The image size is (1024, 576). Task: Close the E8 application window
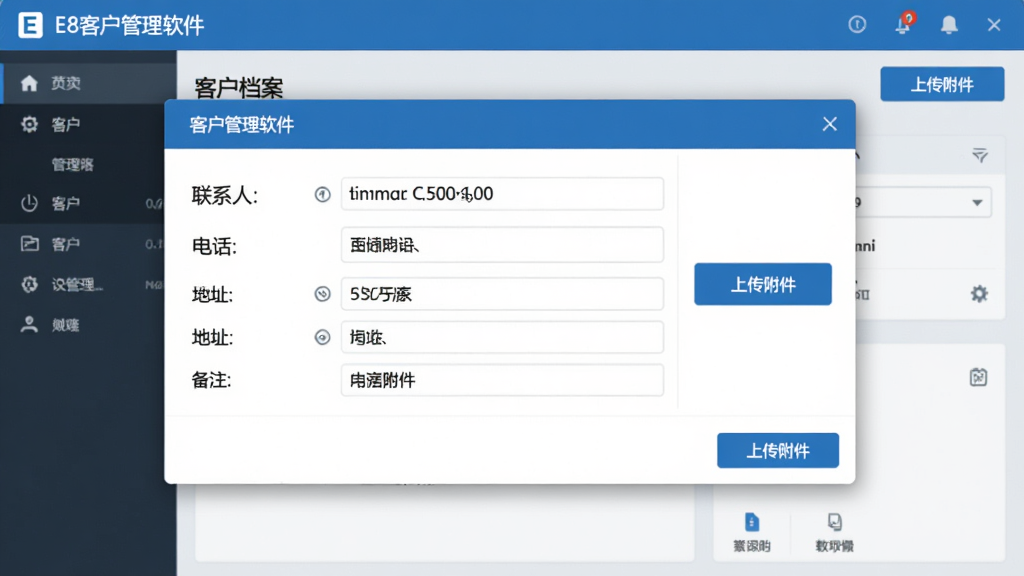[x=994, y=25]
